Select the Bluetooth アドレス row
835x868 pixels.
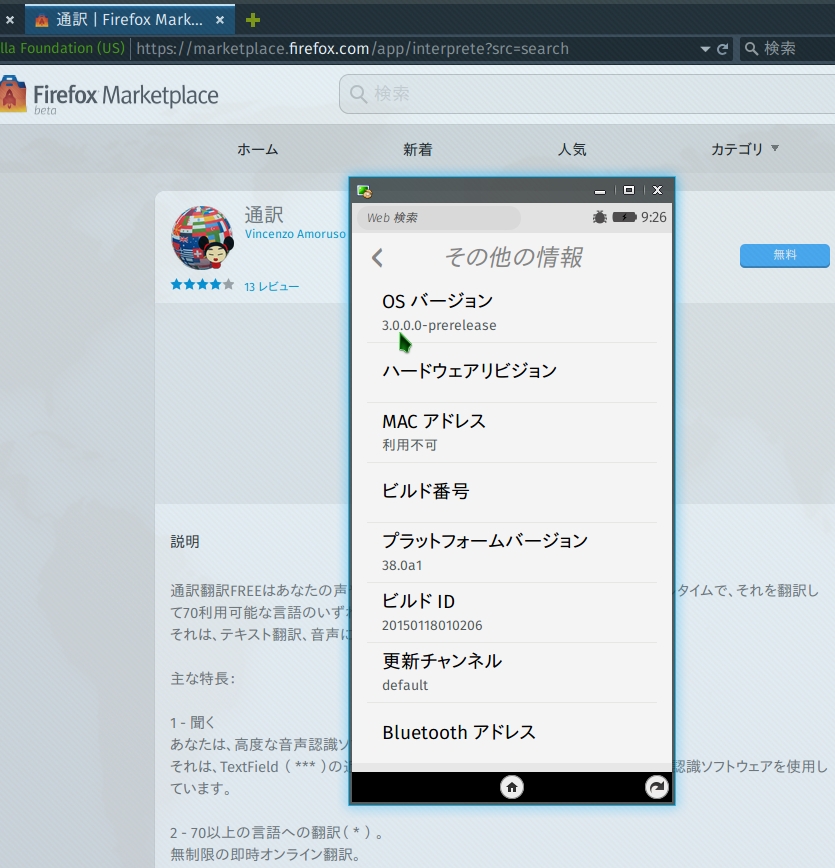coord(512,733)
